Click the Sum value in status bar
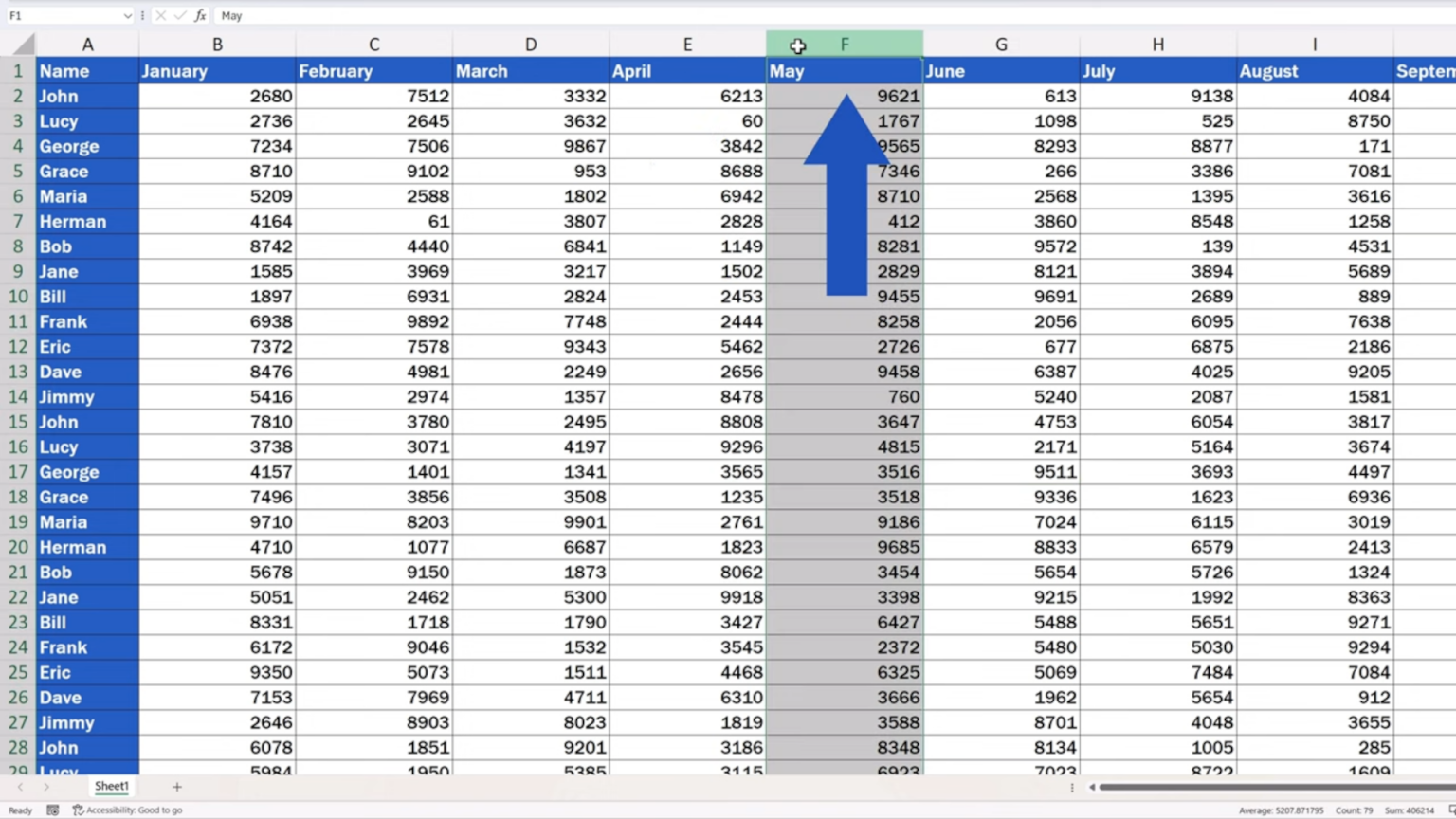 (x=1409, y=810)
